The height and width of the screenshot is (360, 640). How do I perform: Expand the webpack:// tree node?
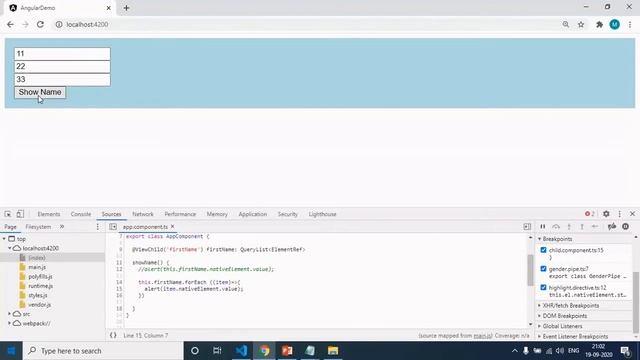click(9, 323)
